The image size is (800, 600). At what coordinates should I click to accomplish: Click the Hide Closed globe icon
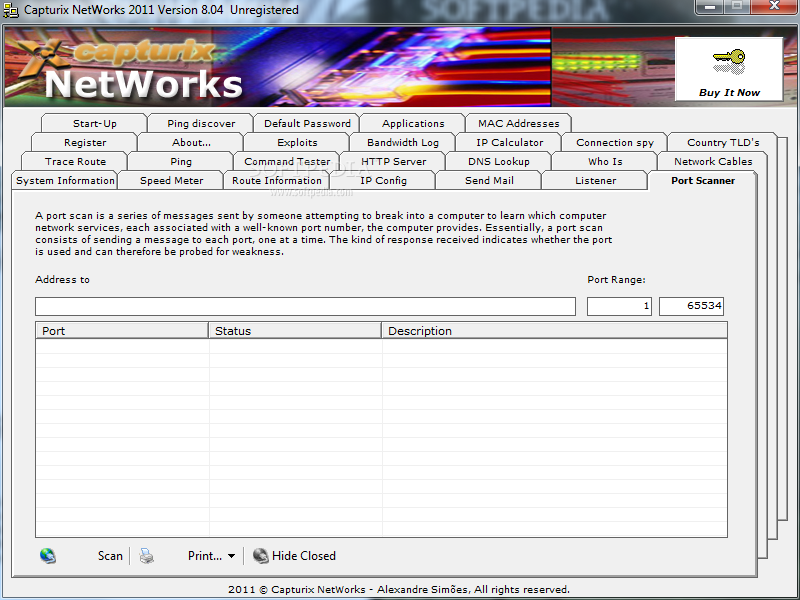tap(260, 556)
